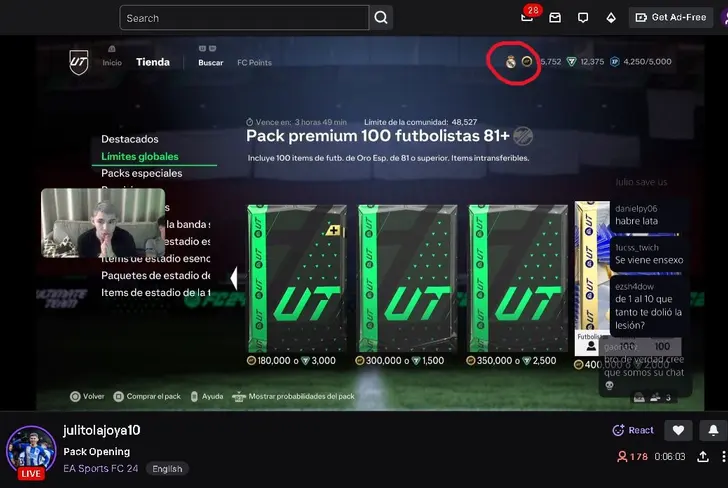Open the mail messages icon
The height and width of the screenshot is (488, 728).
[x=556, y=18]
